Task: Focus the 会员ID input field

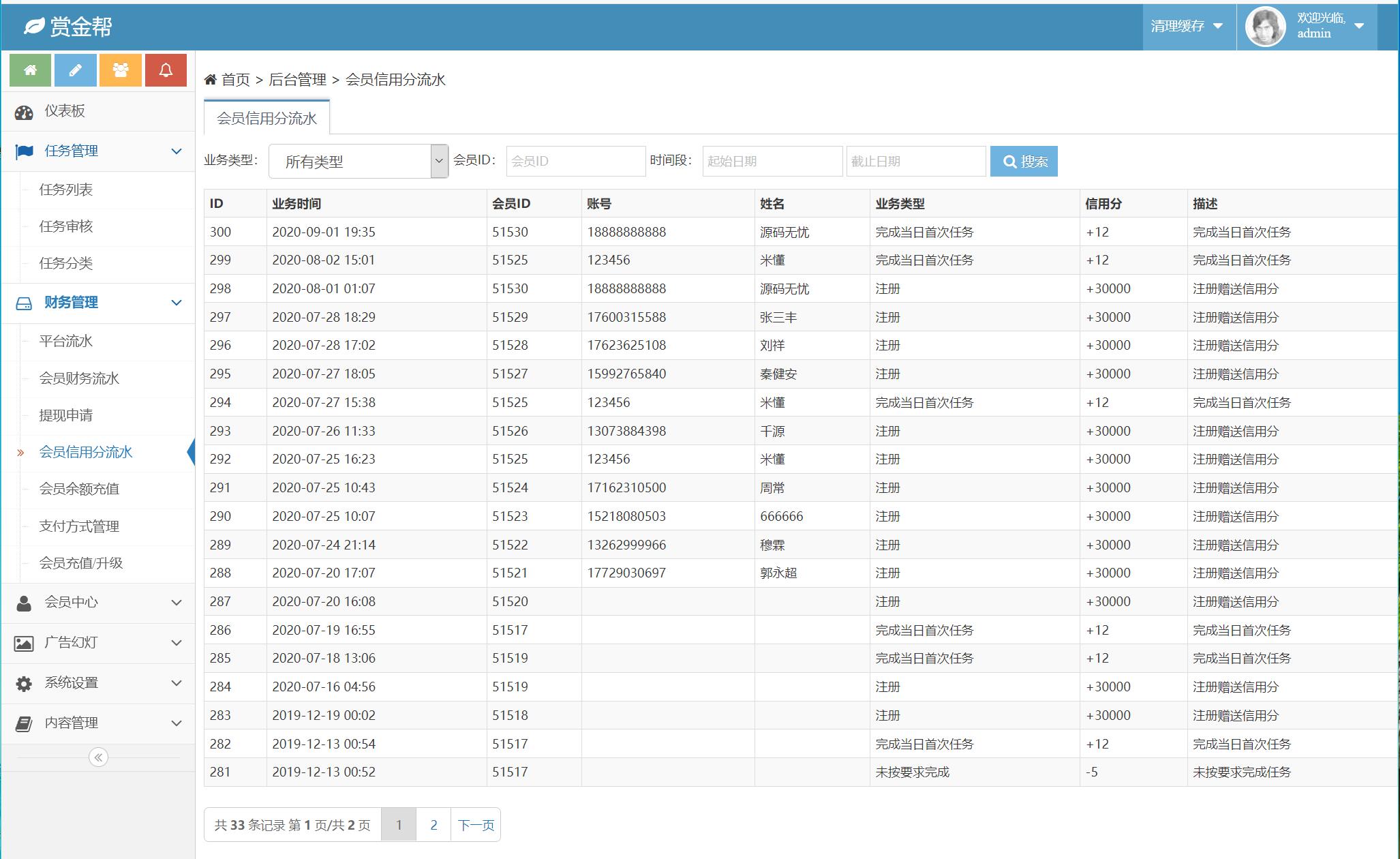Action: click(575, 162)
